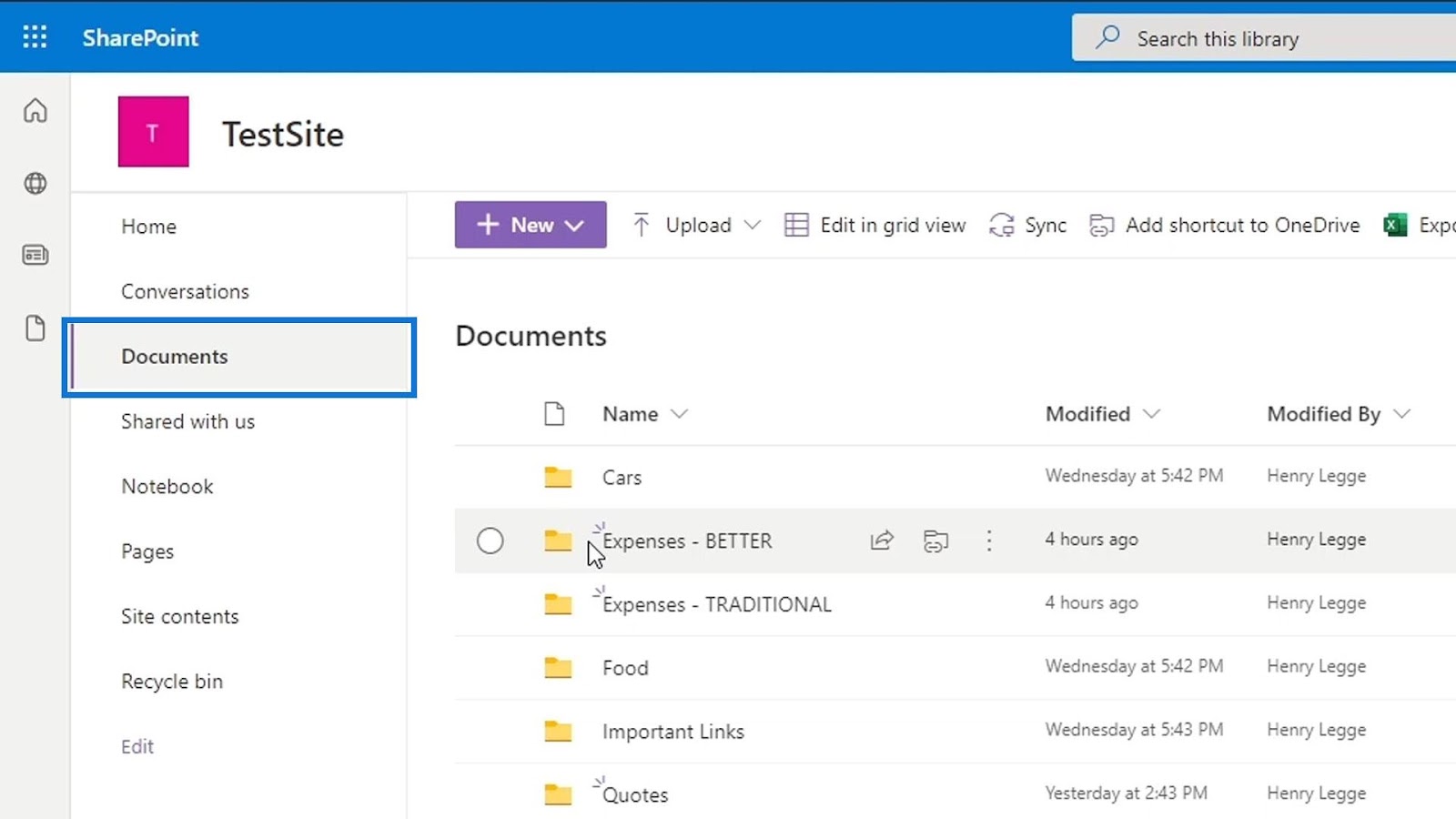The width and height of the screenshot is (1456, 819).
Task: Click the pink TestSite logo tile
Action: 153,132
